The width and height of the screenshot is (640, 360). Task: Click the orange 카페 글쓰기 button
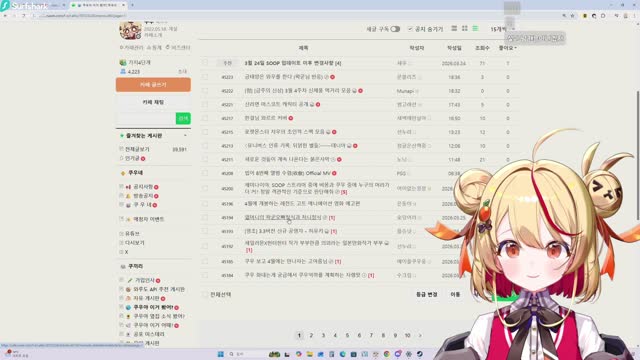coord(153,84)
